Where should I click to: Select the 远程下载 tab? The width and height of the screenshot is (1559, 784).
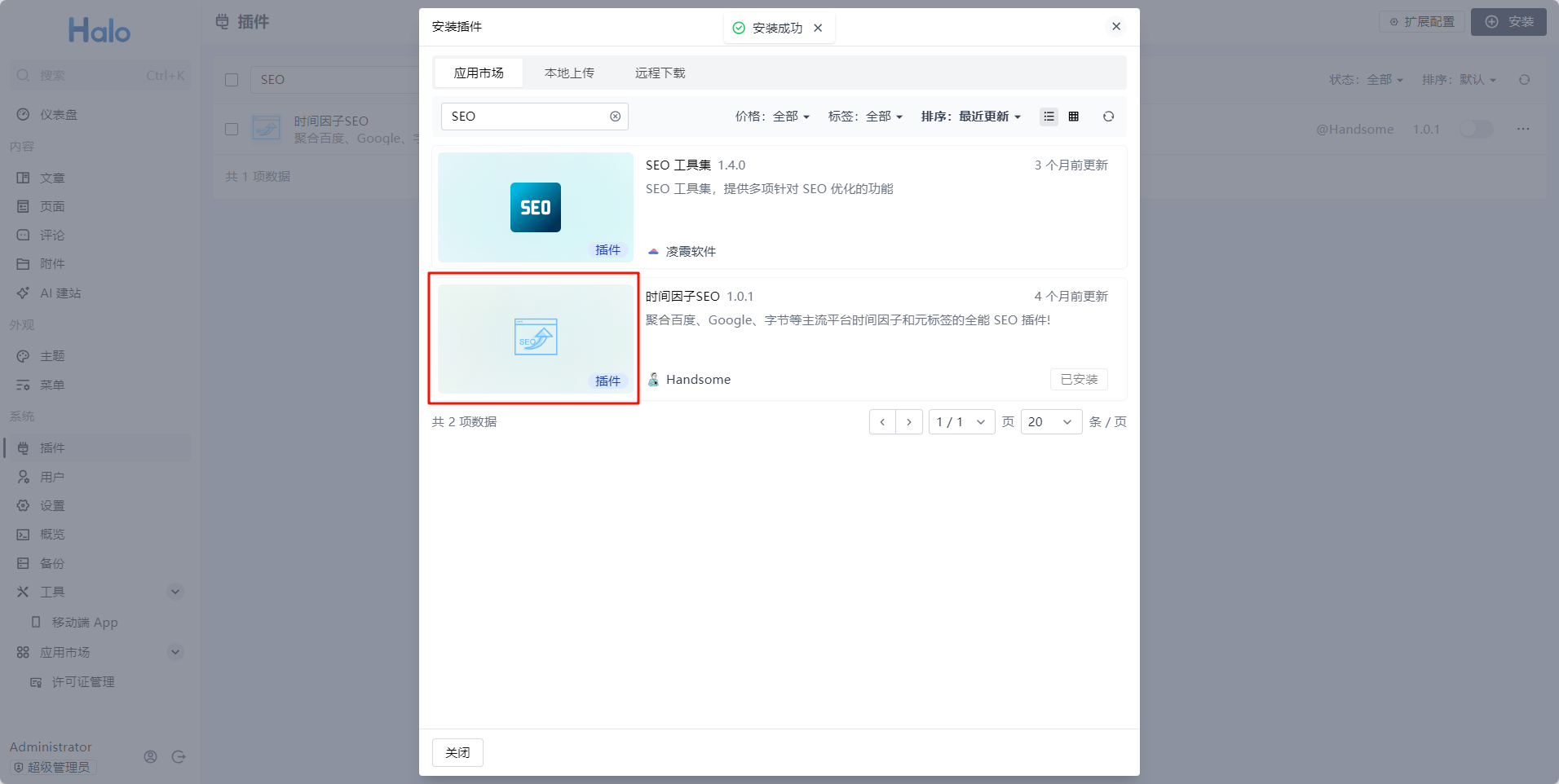[x=660, y=73]
